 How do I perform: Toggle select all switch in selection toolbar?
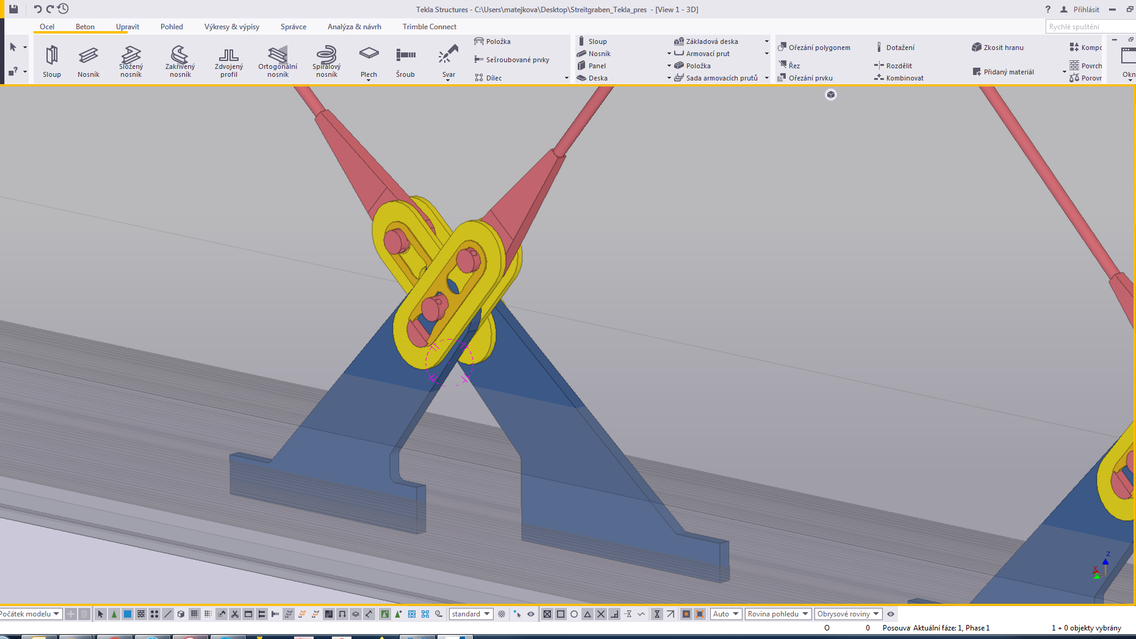101,614
